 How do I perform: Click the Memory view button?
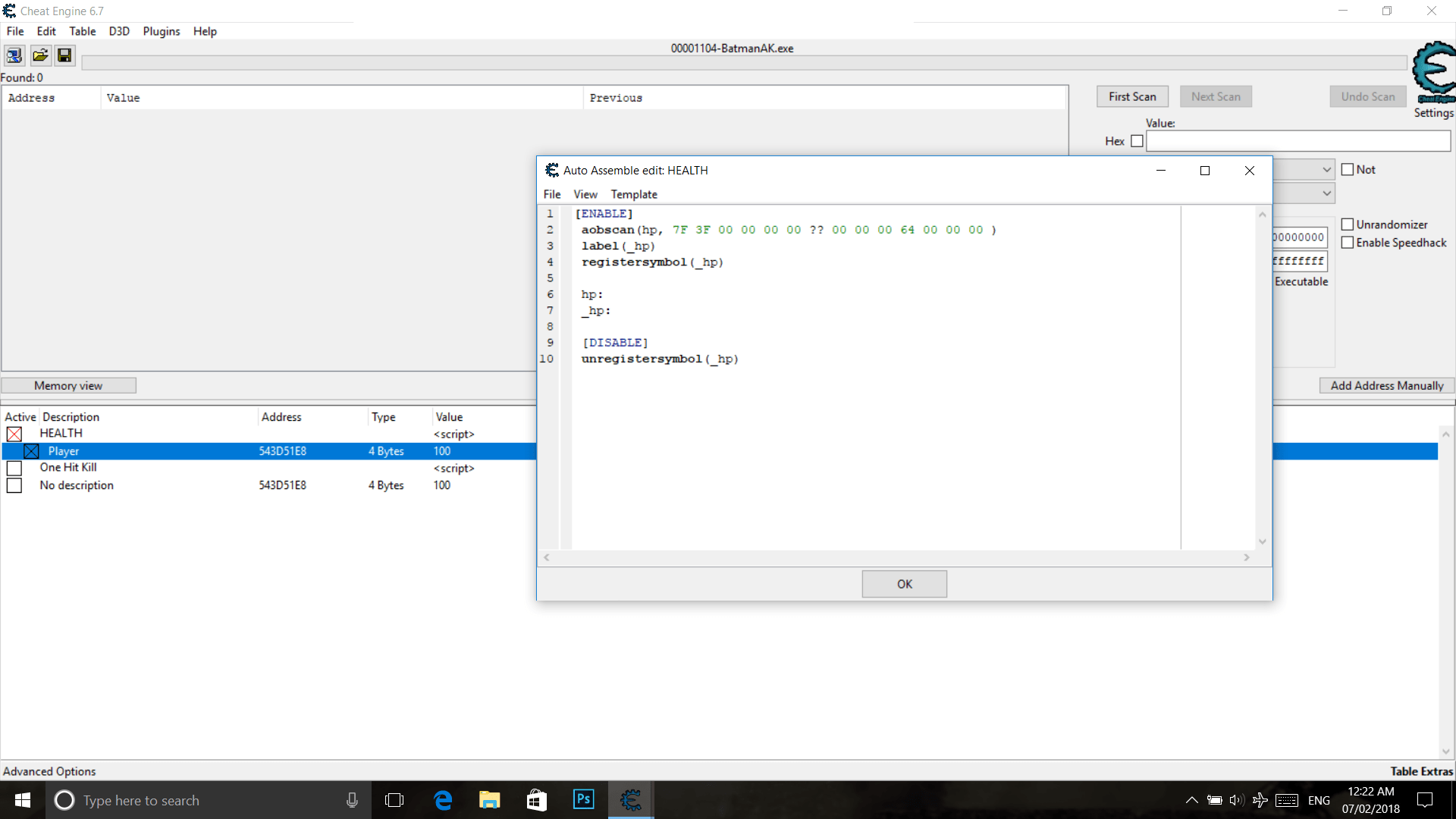(68, 385)
